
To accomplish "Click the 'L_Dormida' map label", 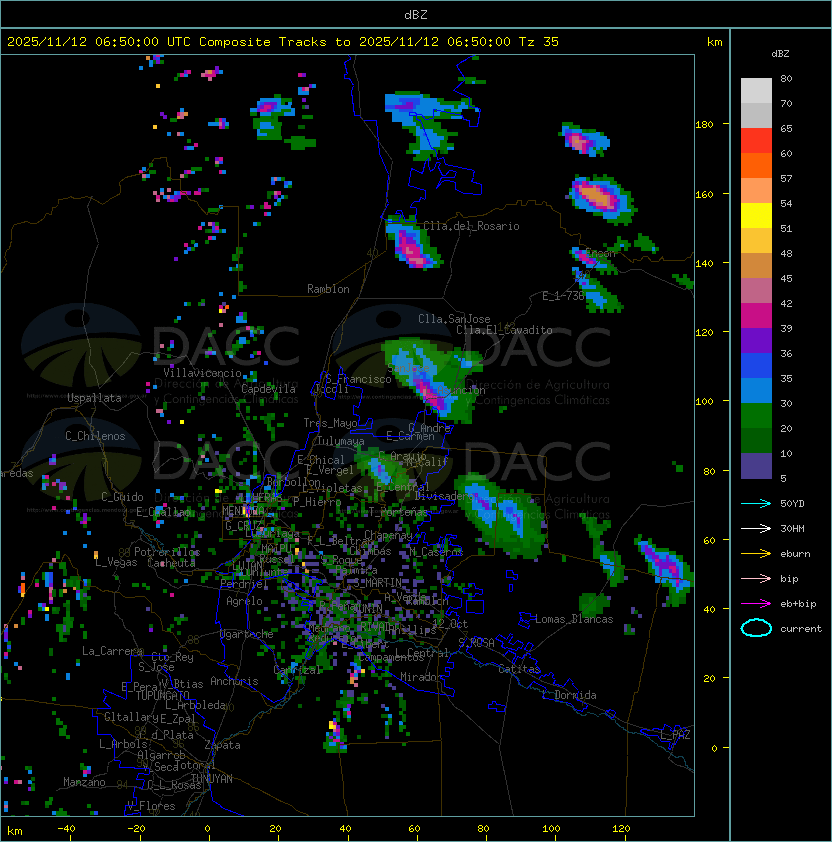I will click(569, 695).
